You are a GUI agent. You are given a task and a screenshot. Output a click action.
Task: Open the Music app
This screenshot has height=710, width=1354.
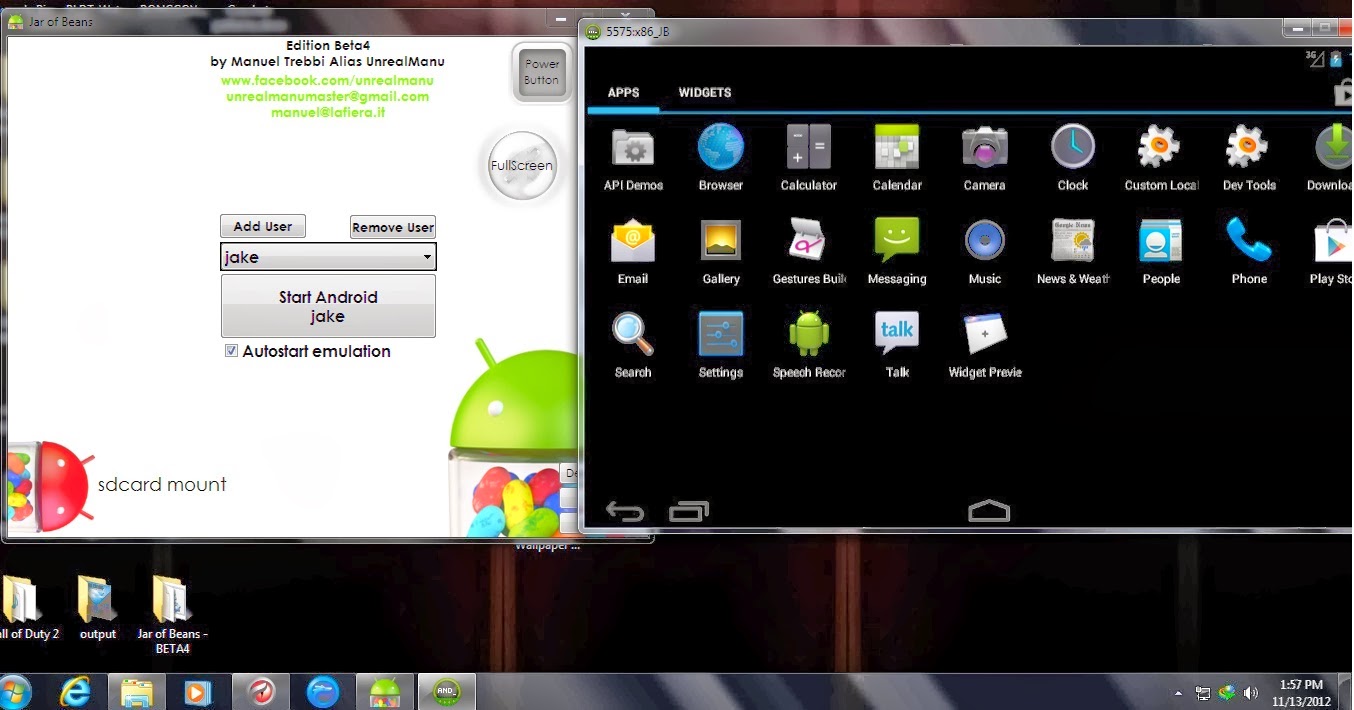[985, 251]
